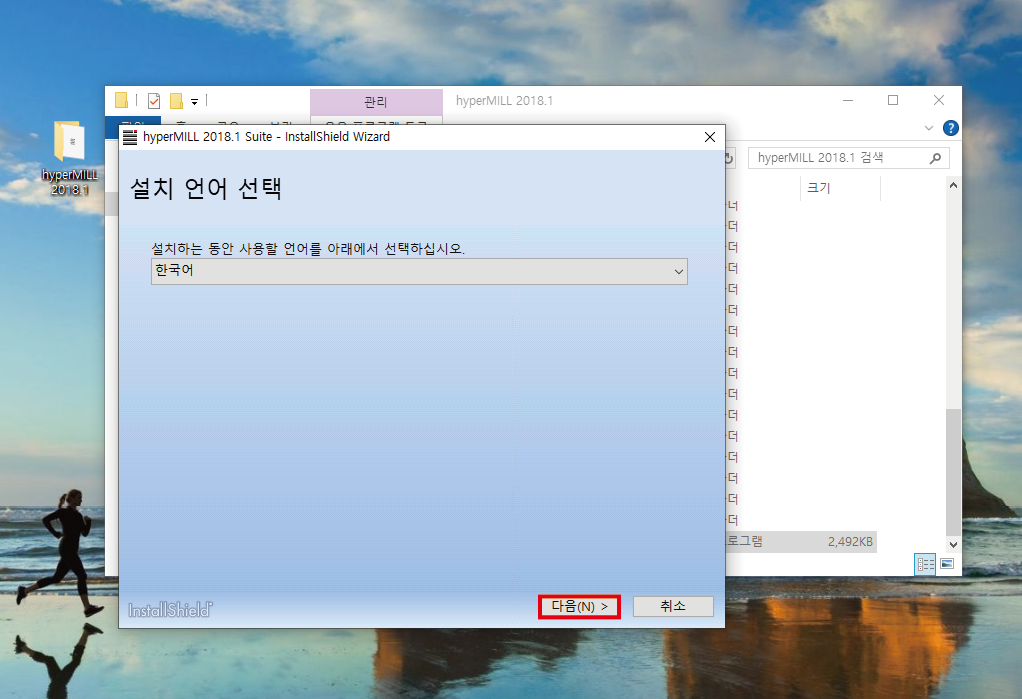The image size is (1022, 699).
Task: Open the 한국어 language dropdown
Action: click(419, 271)
